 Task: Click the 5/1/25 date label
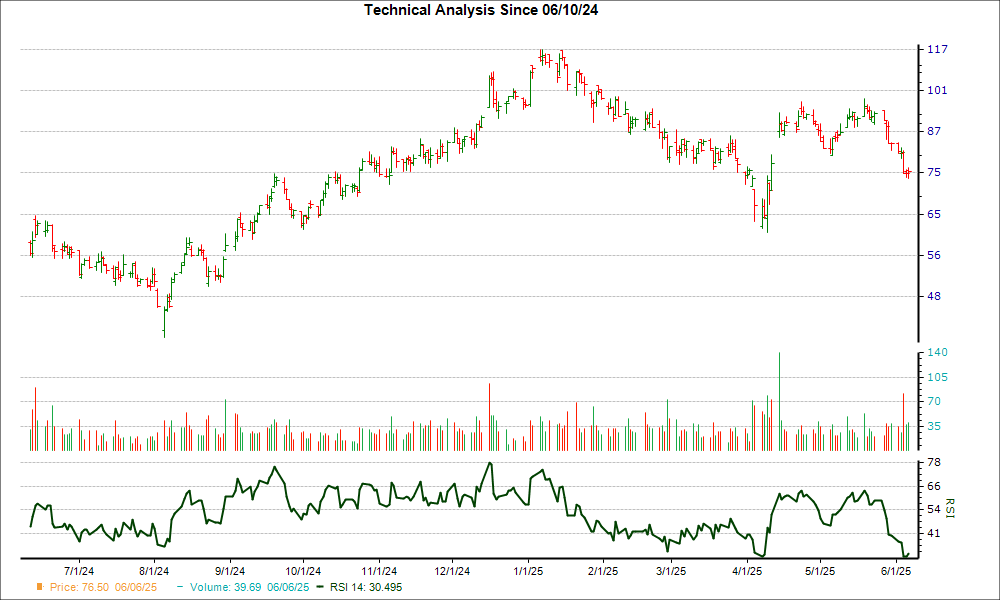click(820, 571)
